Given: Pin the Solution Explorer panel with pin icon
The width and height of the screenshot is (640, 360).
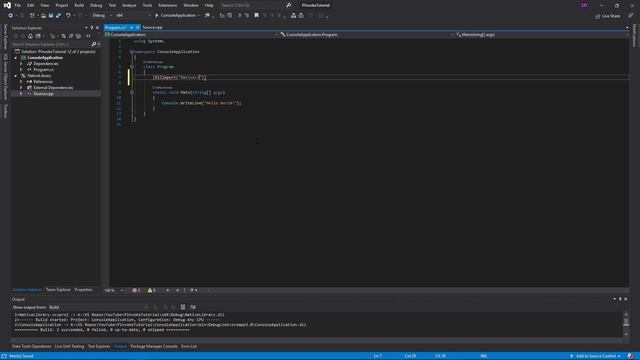Looking at the screenshot, I should pos(91,28).
